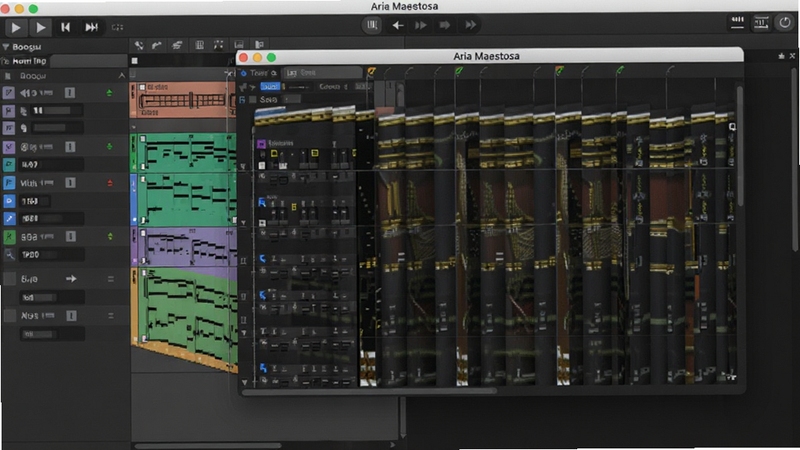Screen dimensions: 800x450
Task: Click equals handle on the Buo row
Action: pyautogui.click(x=111, y=279)
